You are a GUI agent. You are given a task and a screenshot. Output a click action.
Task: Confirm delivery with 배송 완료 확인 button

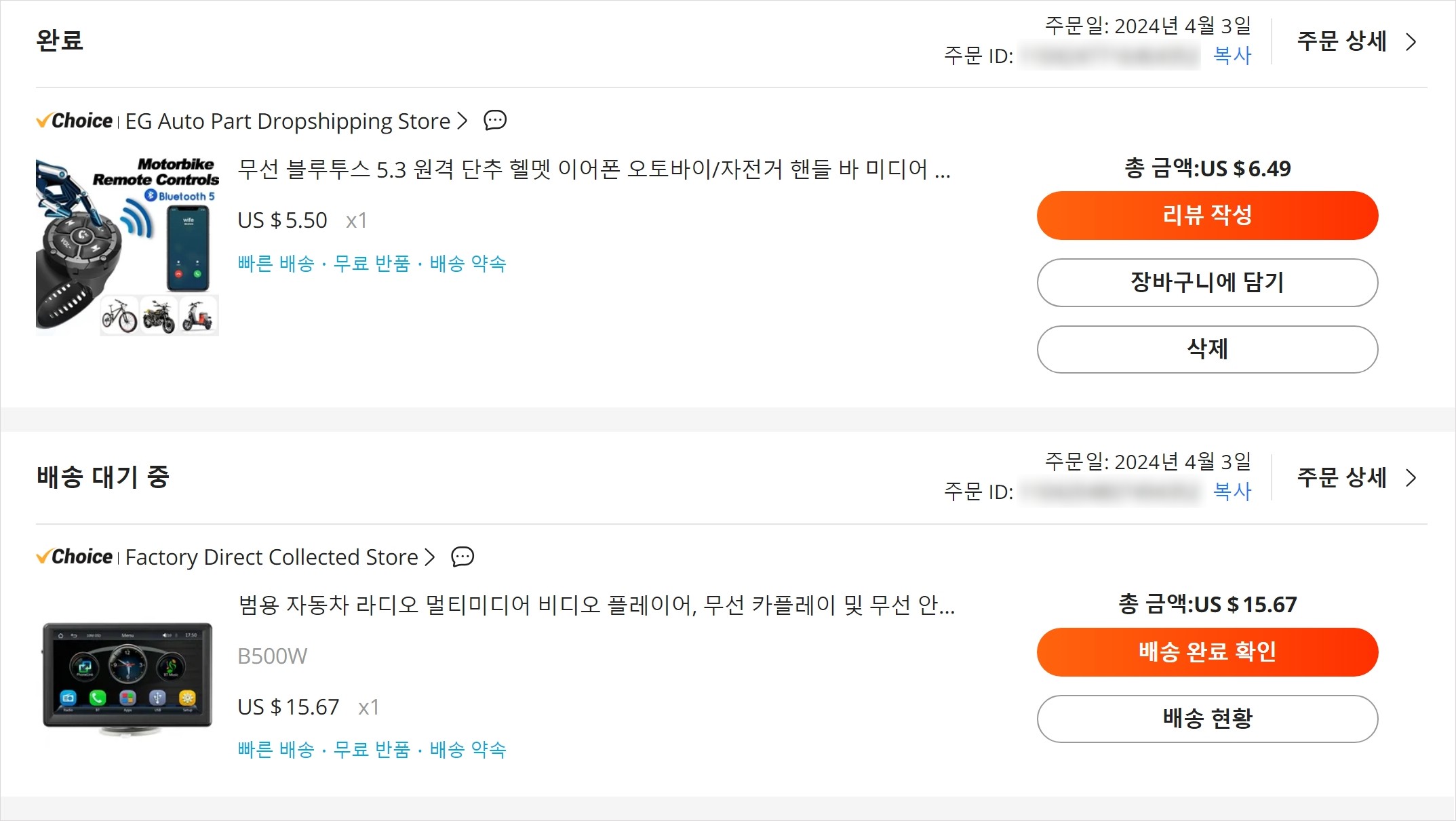point(1207,652)
